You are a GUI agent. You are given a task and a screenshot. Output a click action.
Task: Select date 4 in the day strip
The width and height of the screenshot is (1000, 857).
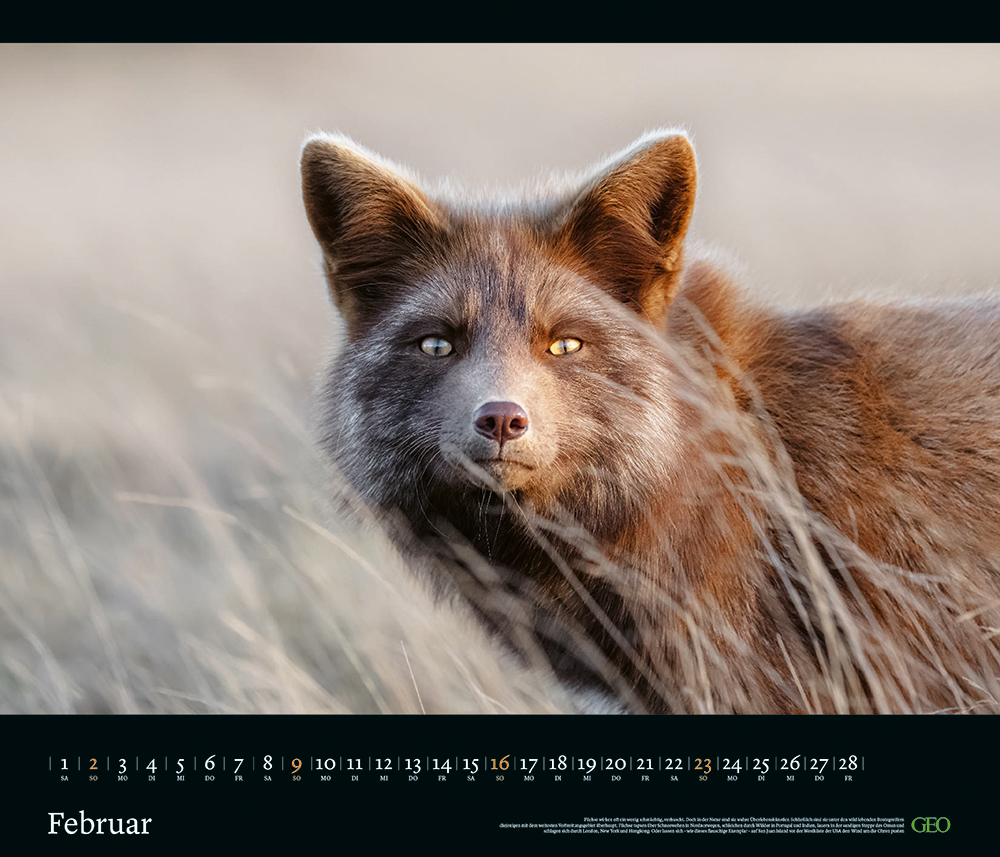point(151,764)
